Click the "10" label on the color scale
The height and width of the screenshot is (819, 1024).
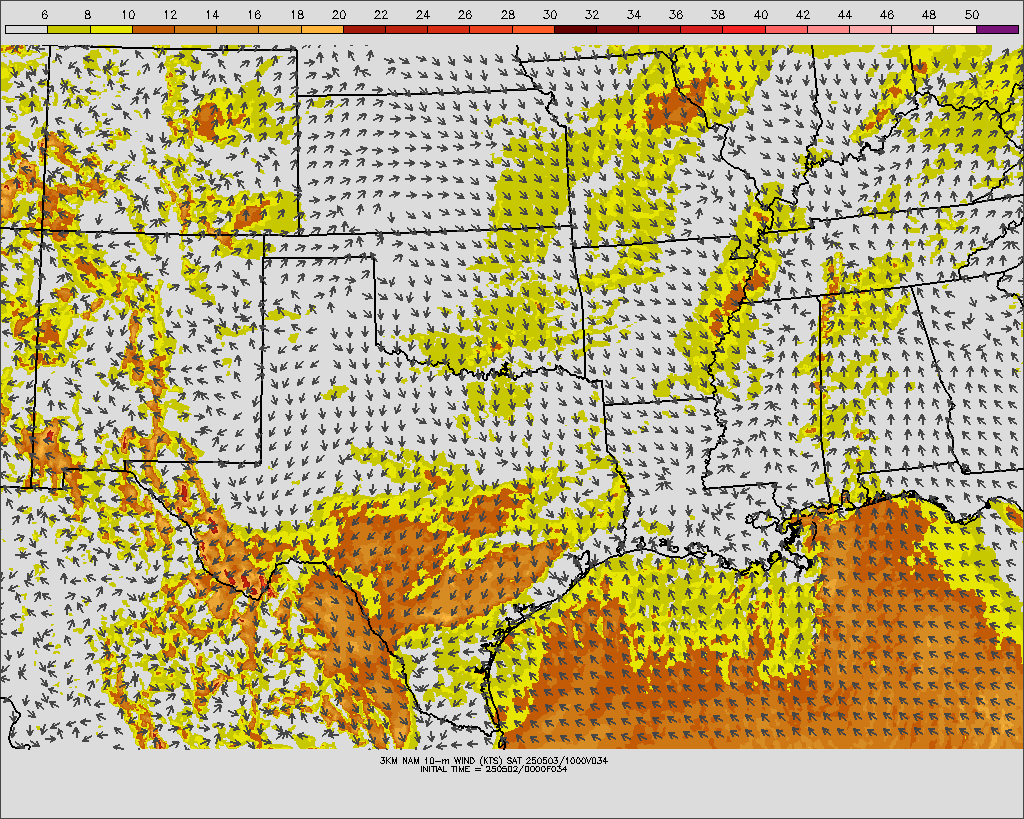tap(129, 14)
